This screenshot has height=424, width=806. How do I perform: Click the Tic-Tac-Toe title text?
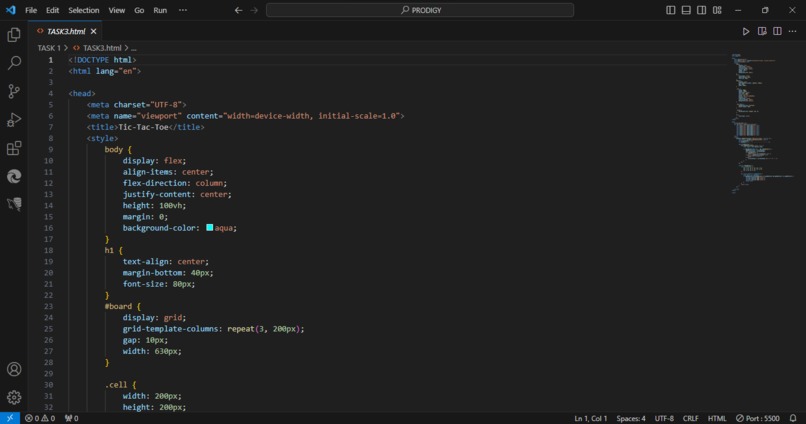[x=143, y=127]
